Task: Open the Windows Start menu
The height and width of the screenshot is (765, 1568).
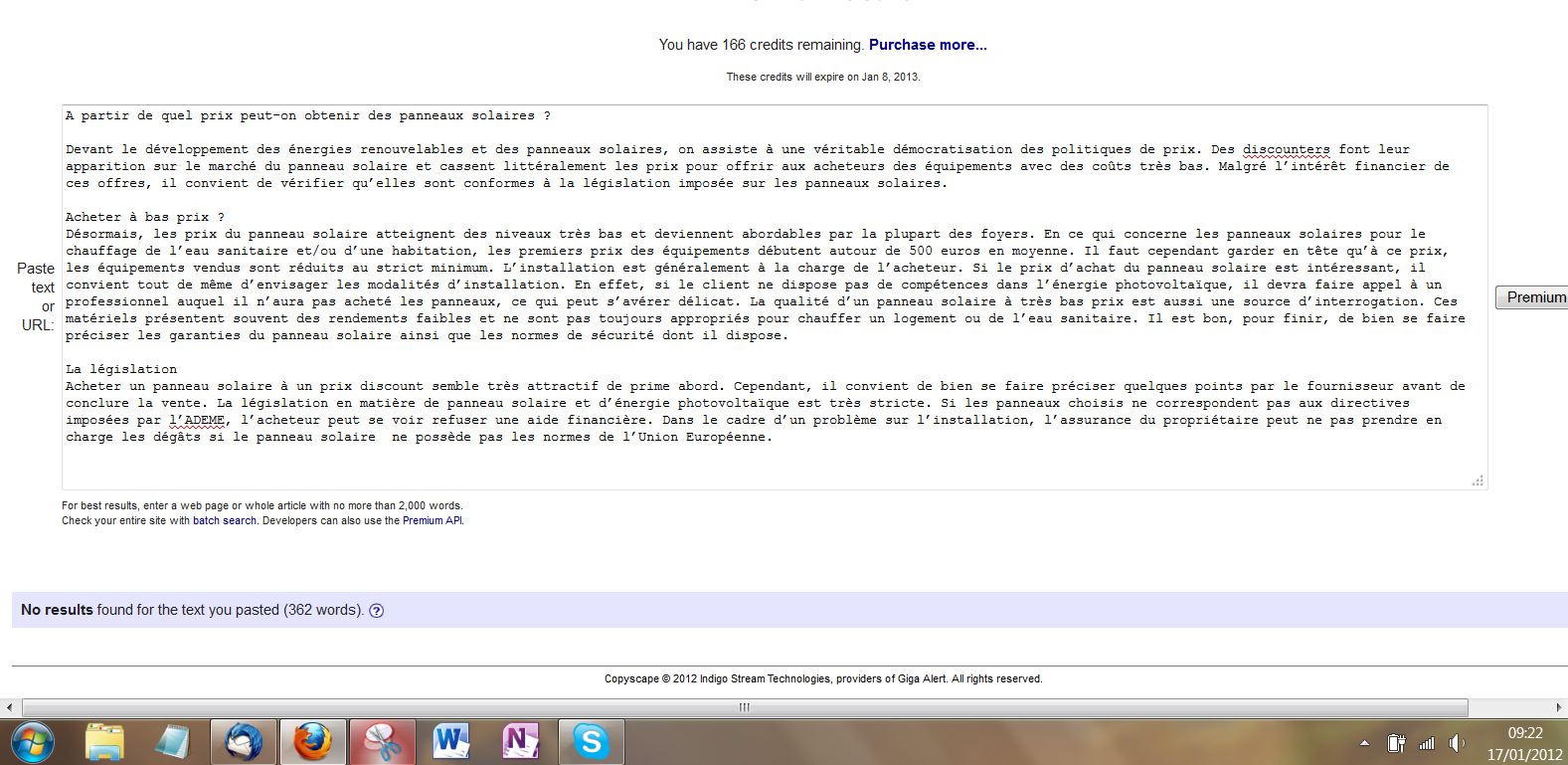Action: coord(31,742)
